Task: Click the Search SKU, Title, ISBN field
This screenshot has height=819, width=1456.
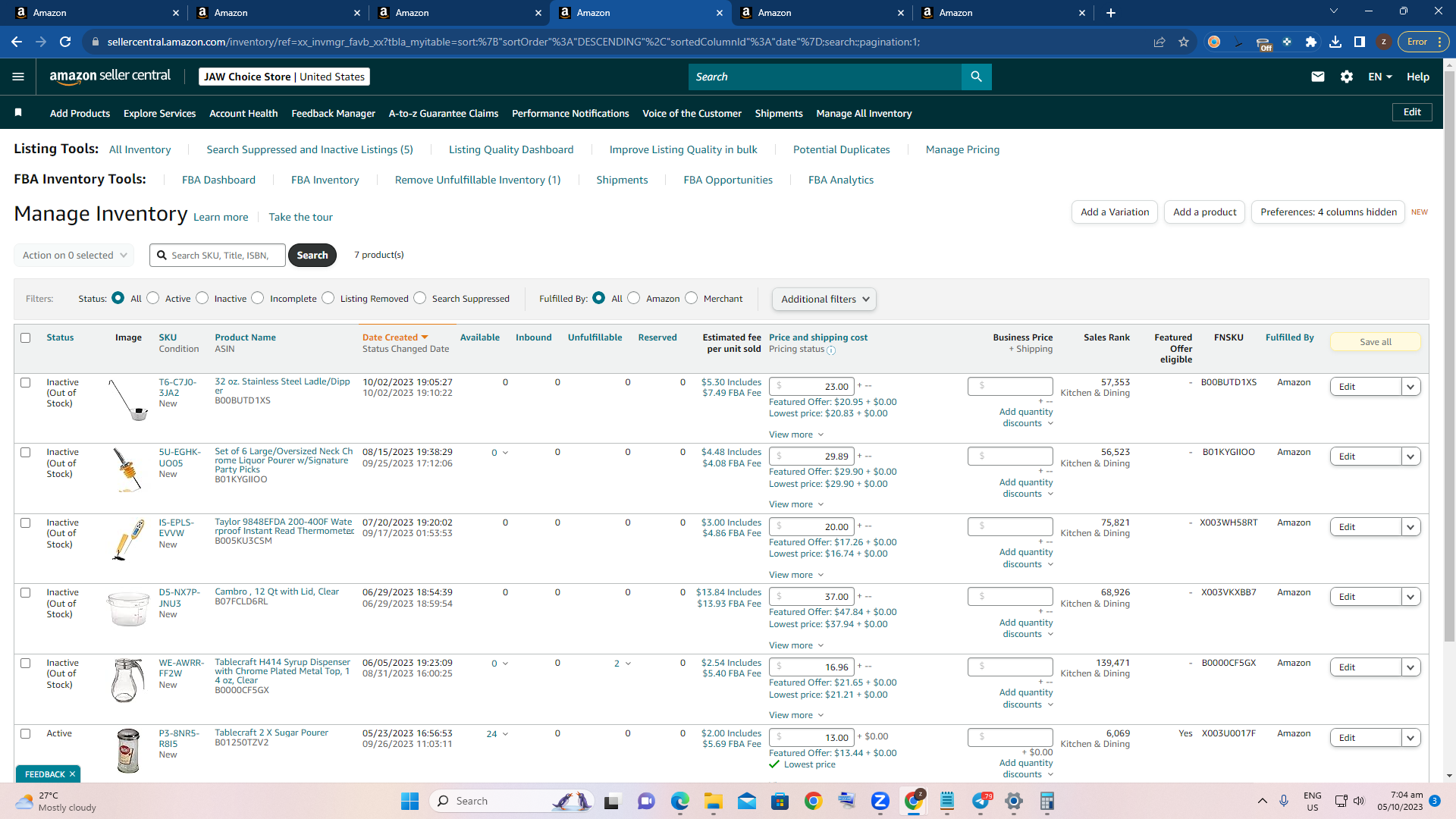Action: pyautogui.click(x=218, y=255)
